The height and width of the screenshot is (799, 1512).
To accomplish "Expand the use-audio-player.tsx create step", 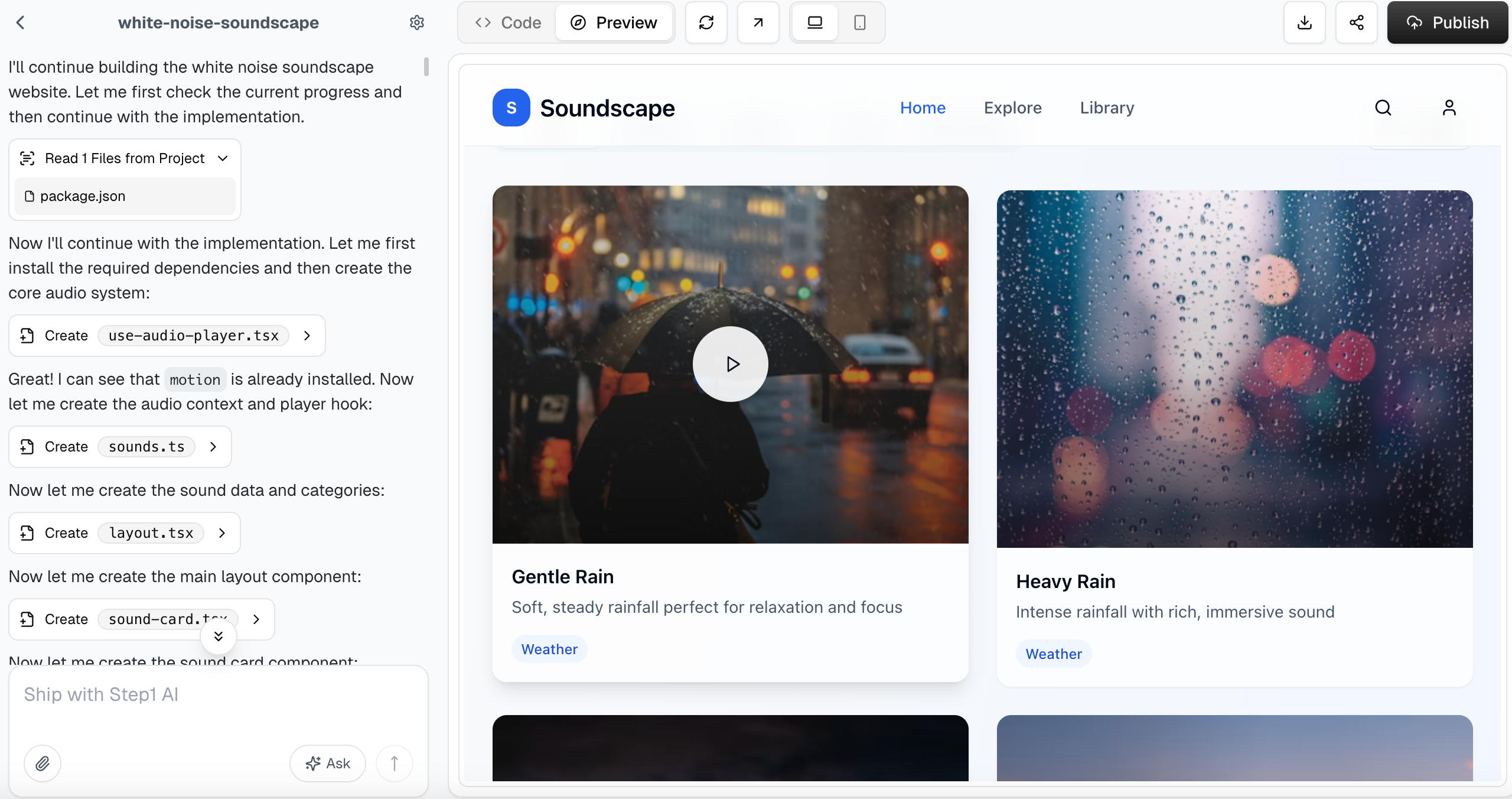I will coord(307,336).
